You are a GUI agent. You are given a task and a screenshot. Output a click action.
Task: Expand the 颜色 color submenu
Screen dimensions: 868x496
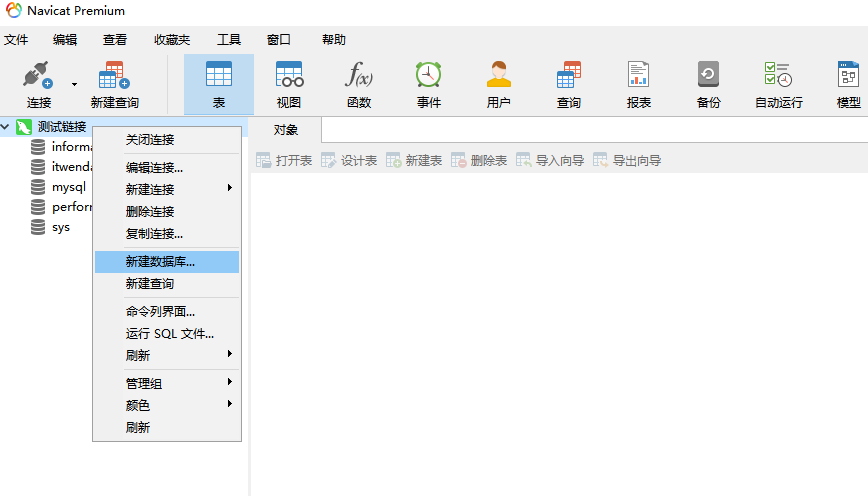tap(167, 405)
